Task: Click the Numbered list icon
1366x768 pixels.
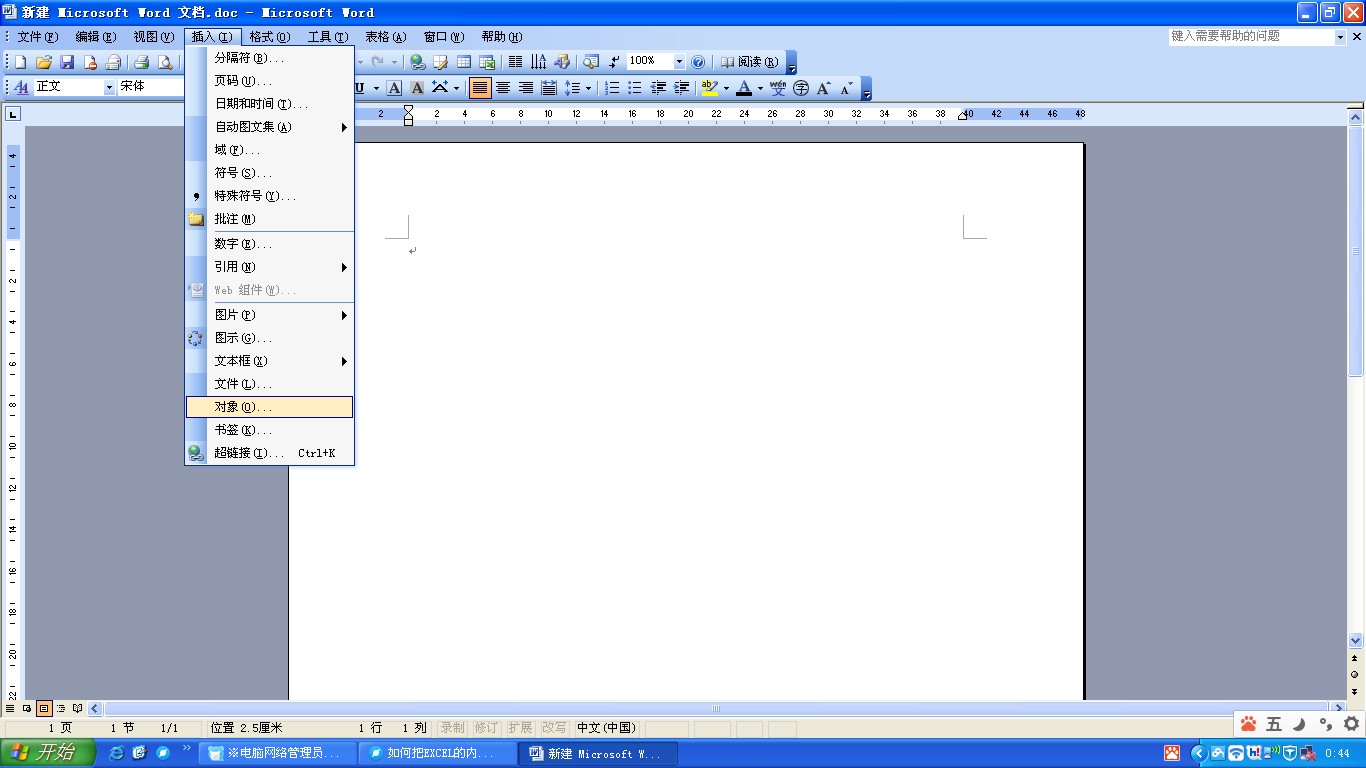Action: 612,88
